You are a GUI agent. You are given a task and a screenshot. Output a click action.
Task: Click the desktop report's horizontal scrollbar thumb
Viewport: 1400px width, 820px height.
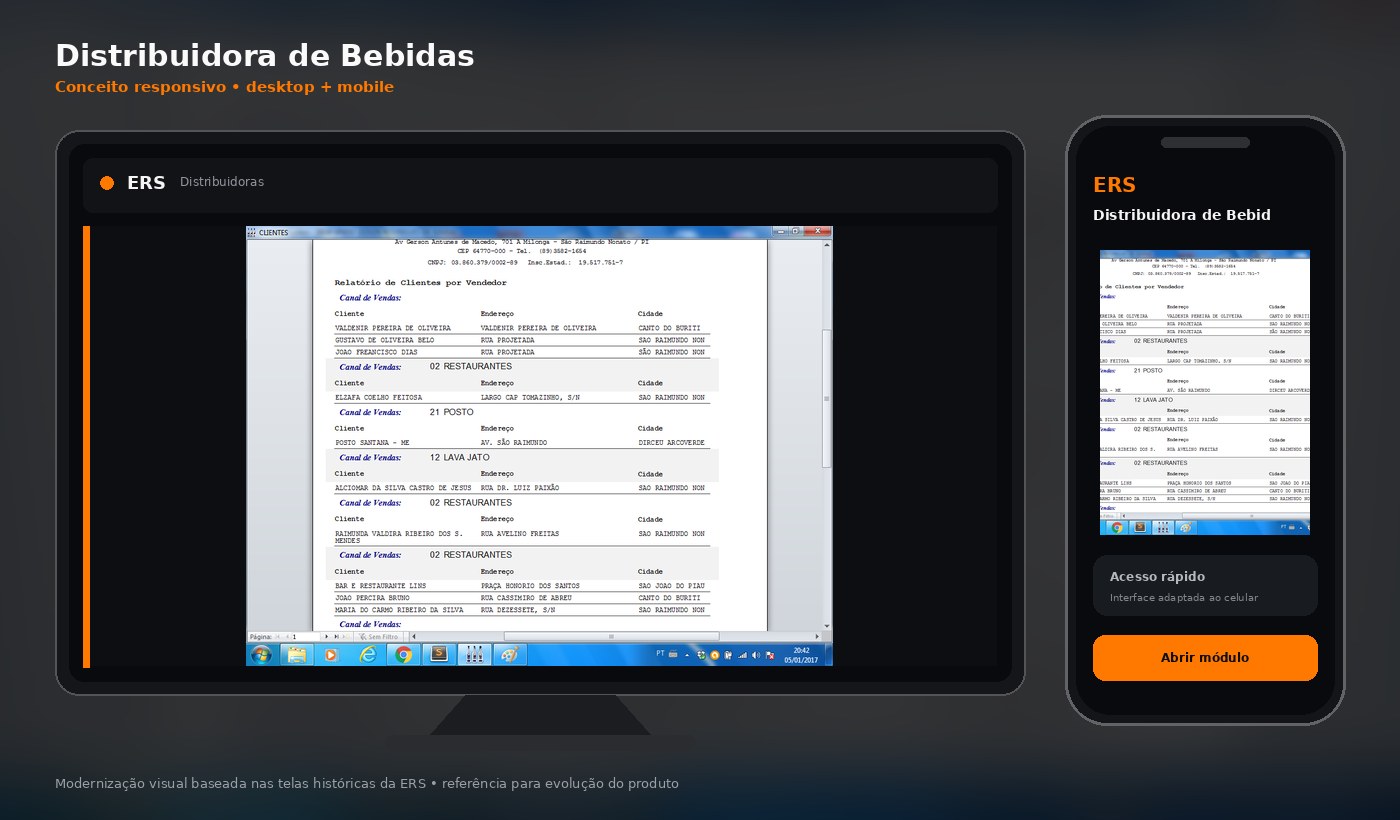click(611, 636)
